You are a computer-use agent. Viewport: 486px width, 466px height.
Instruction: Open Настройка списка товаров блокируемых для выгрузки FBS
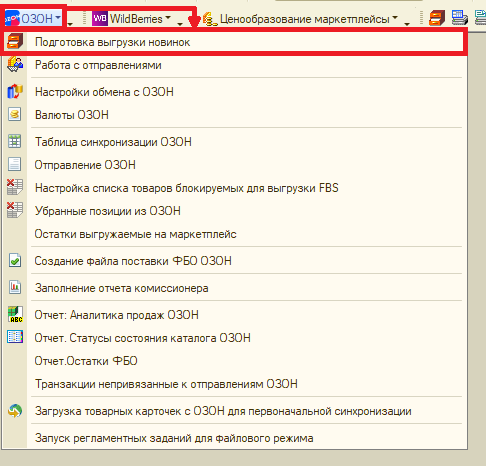[x=187, y=188]
